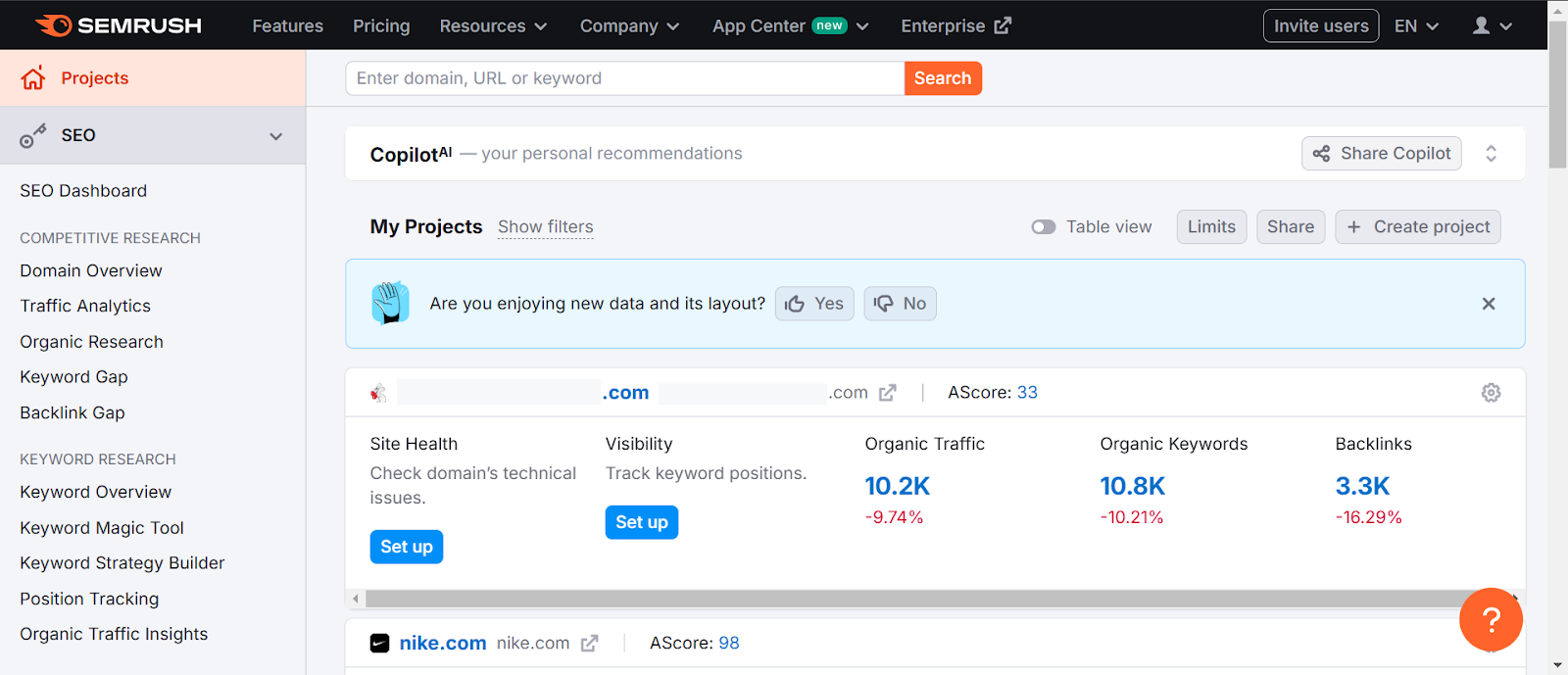Open Domain Overview in sidebar

[x=91, y=271]
